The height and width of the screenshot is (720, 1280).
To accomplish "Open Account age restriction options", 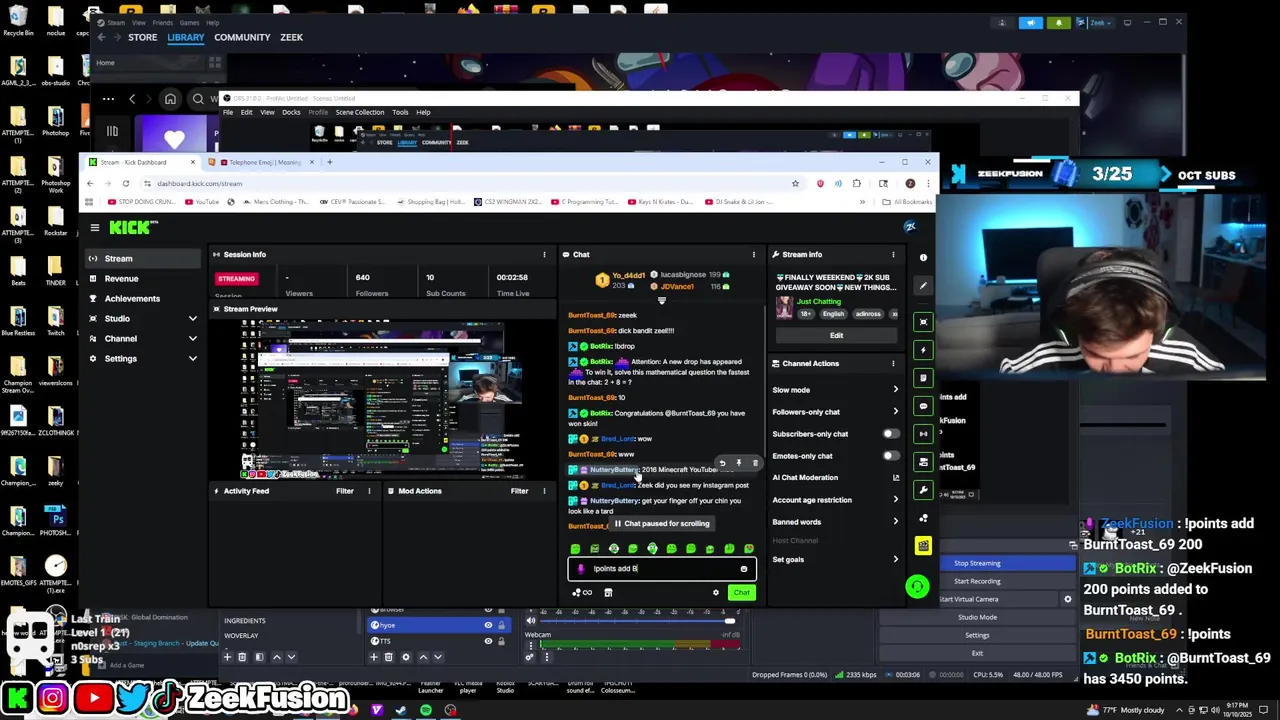I will click(835, 499).
